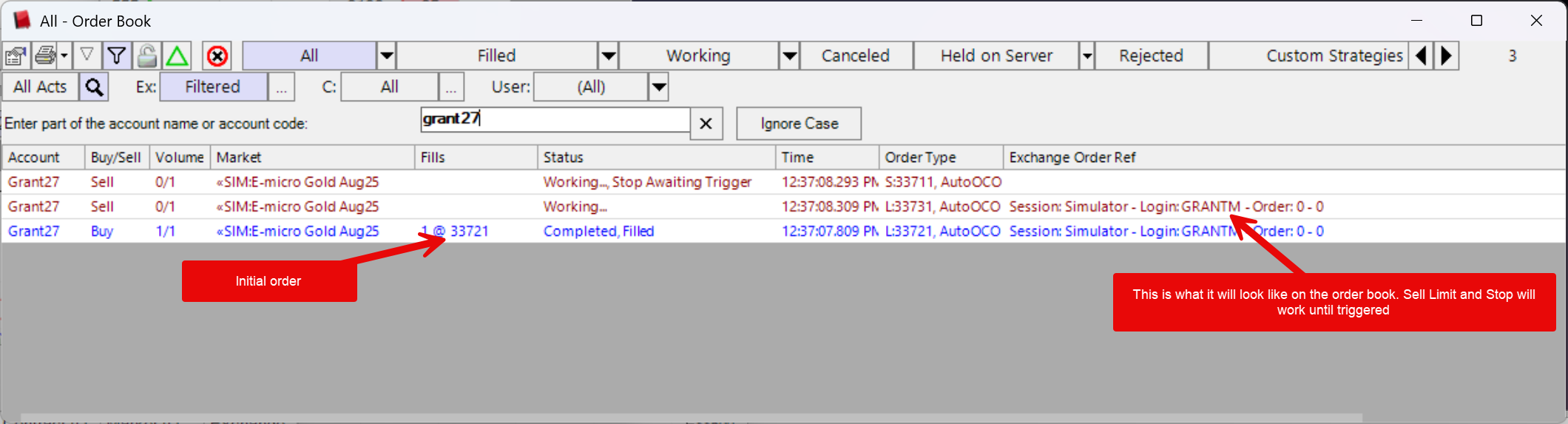
Task: Click the account name search field
Action: [555, 120]
